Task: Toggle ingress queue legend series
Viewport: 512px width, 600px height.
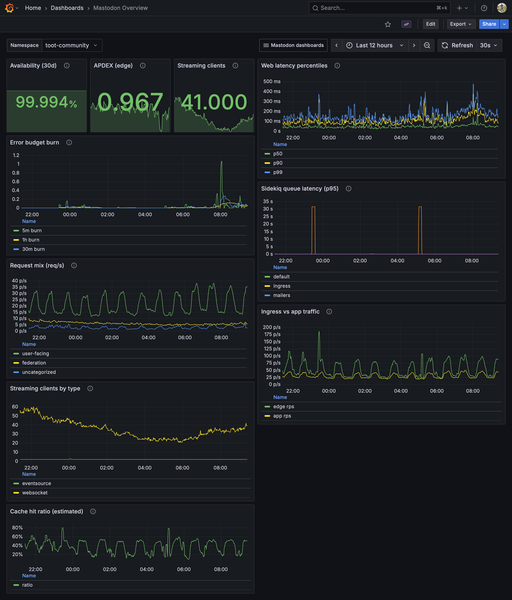Action: coord(282,286)
